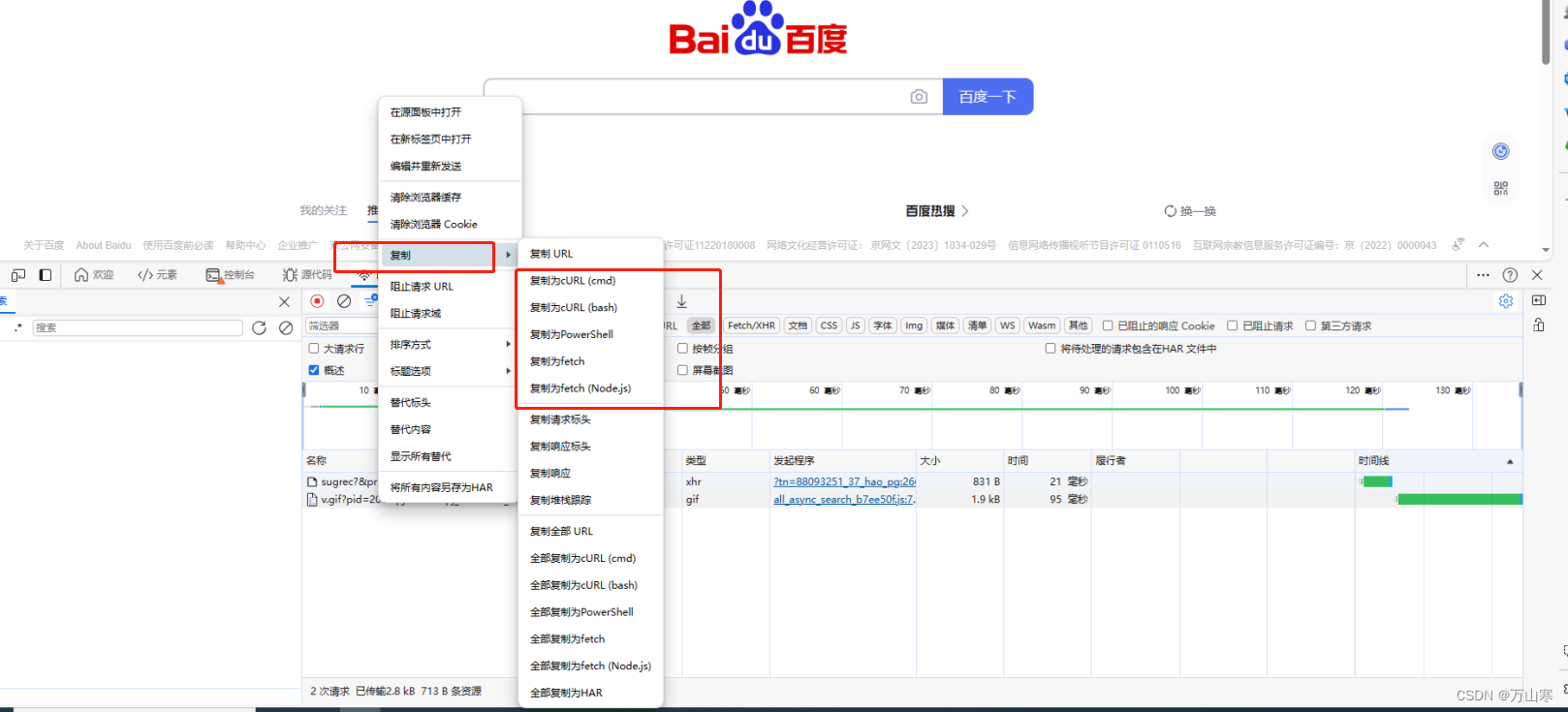Choose 编辑并重新发送 from context menu
The image size is (1568, 712).
[450, 167]
